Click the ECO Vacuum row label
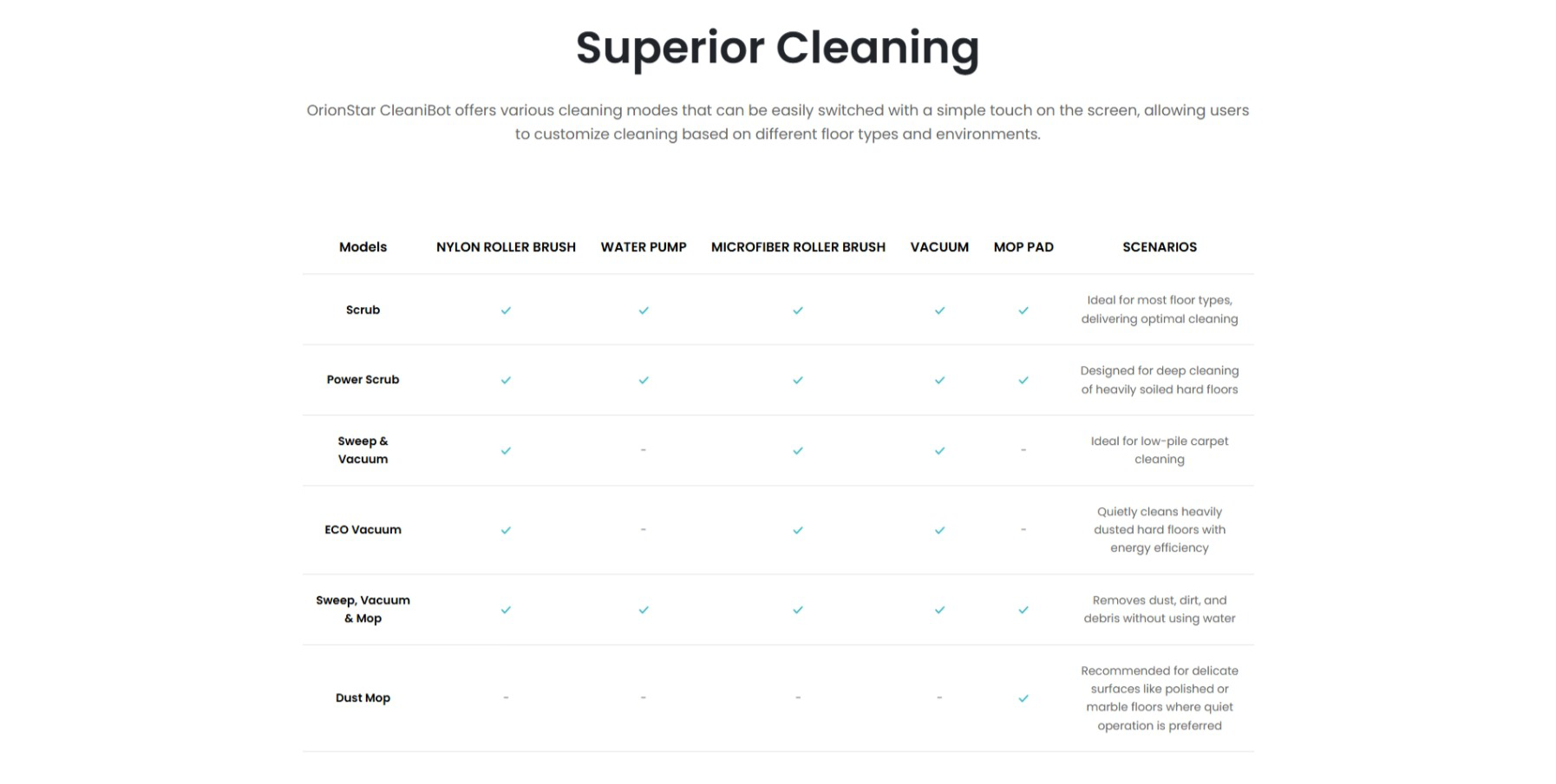The height and width of the screenshot is (784, 1556). tap(363, 530)
